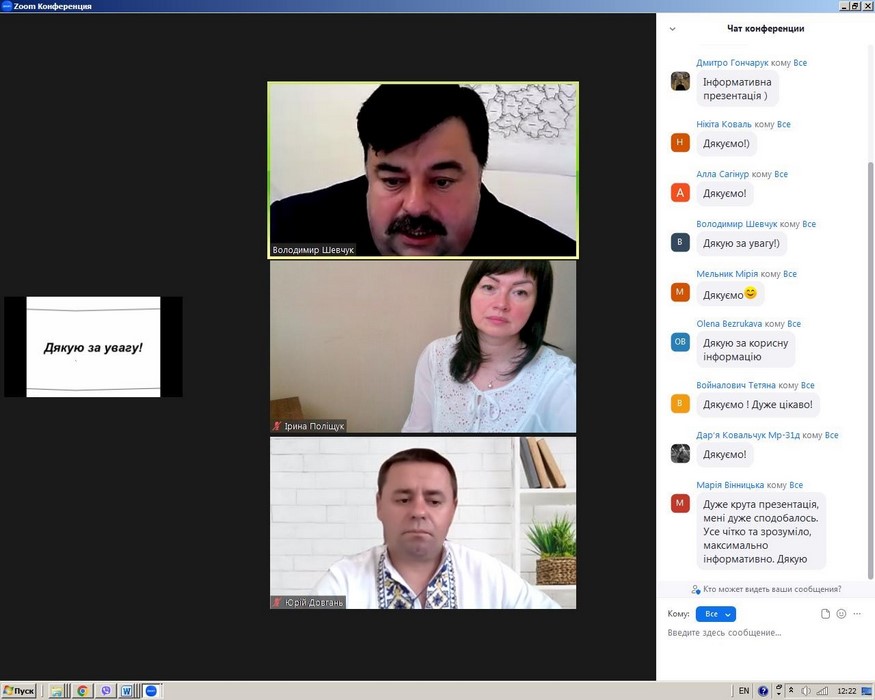Image resolution: width=875 pixels, height=700 pixels.
Task: Open Chrome from the taskbar
Action: pos(83,690)
